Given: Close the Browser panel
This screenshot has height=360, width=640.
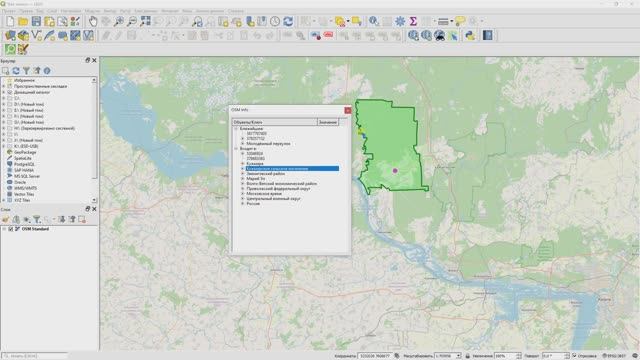Looking at the screenshot, I should pos(94,60).
